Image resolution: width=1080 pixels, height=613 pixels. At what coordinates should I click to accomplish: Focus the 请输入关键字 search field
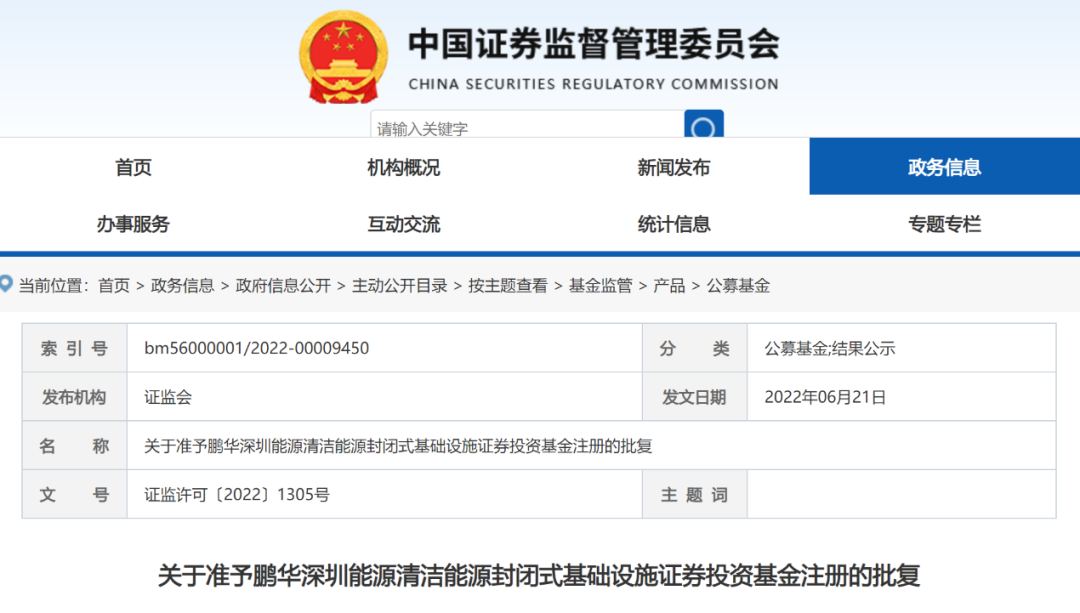(528, 125)
